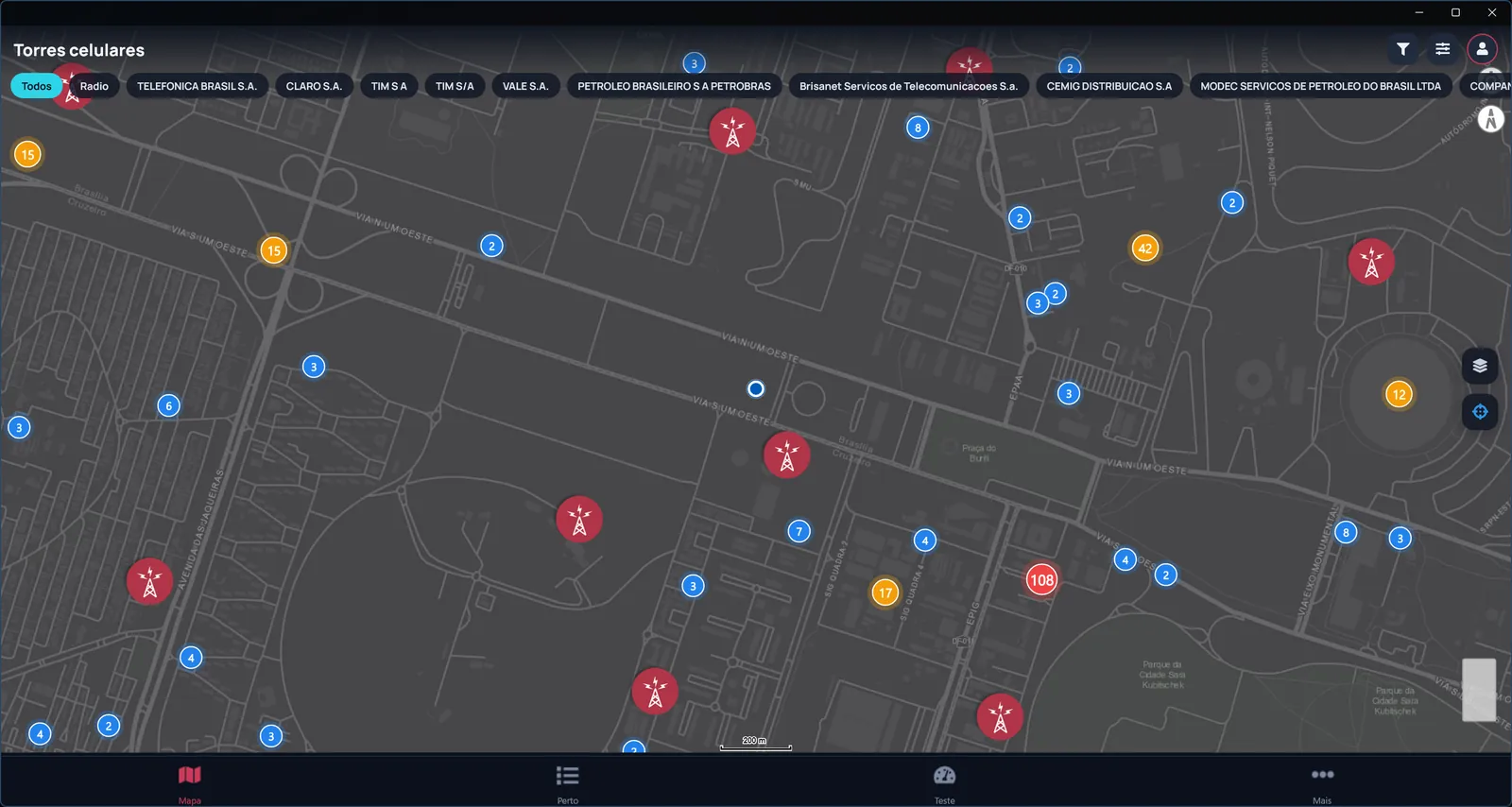Viewport: 1512px width, 807px height.
Task: Open the red 108 tower cluster
Action: (x=1041, y=580)
